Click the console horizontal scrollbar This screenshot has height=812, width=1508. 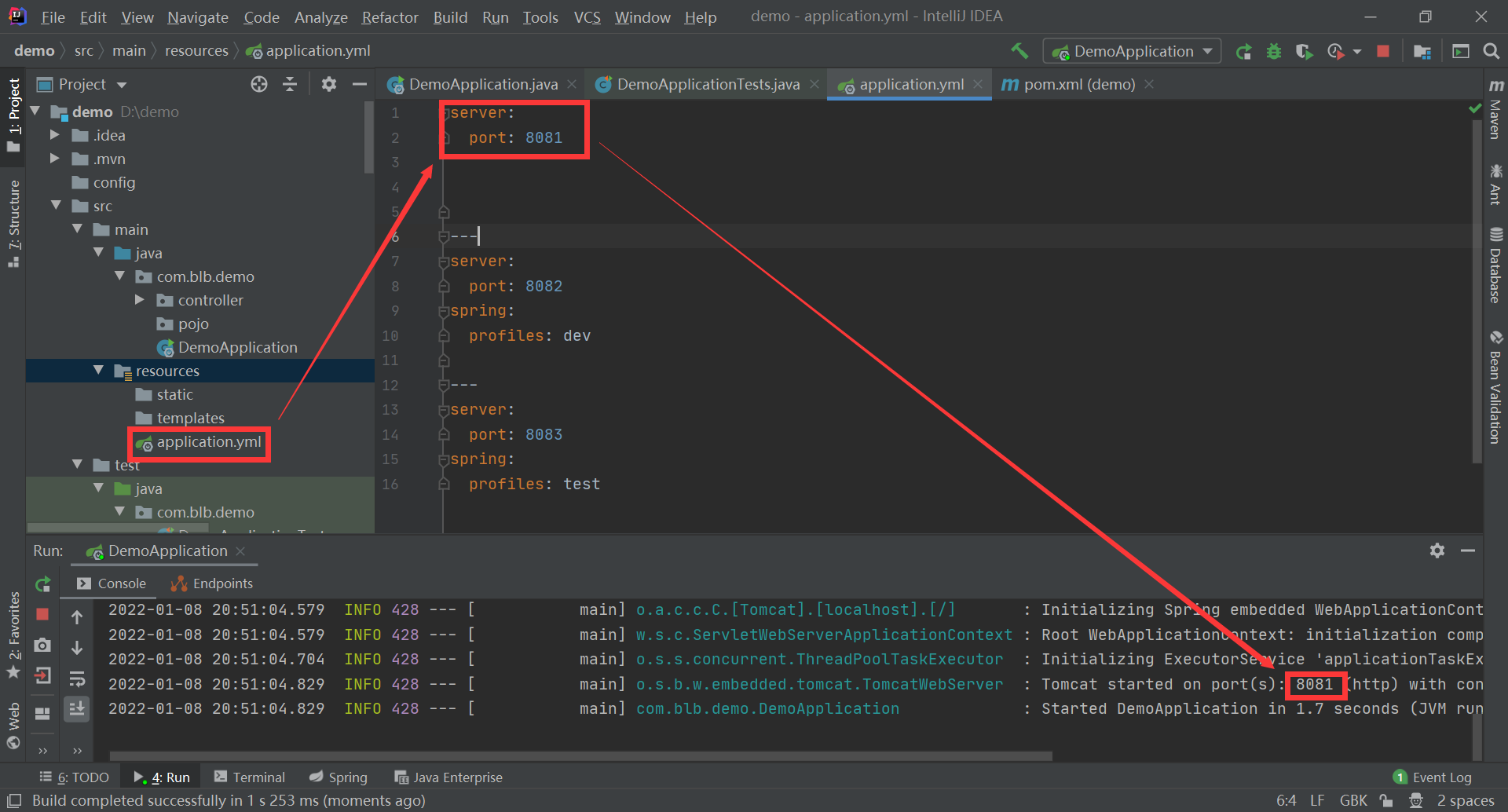click(580, 756)
